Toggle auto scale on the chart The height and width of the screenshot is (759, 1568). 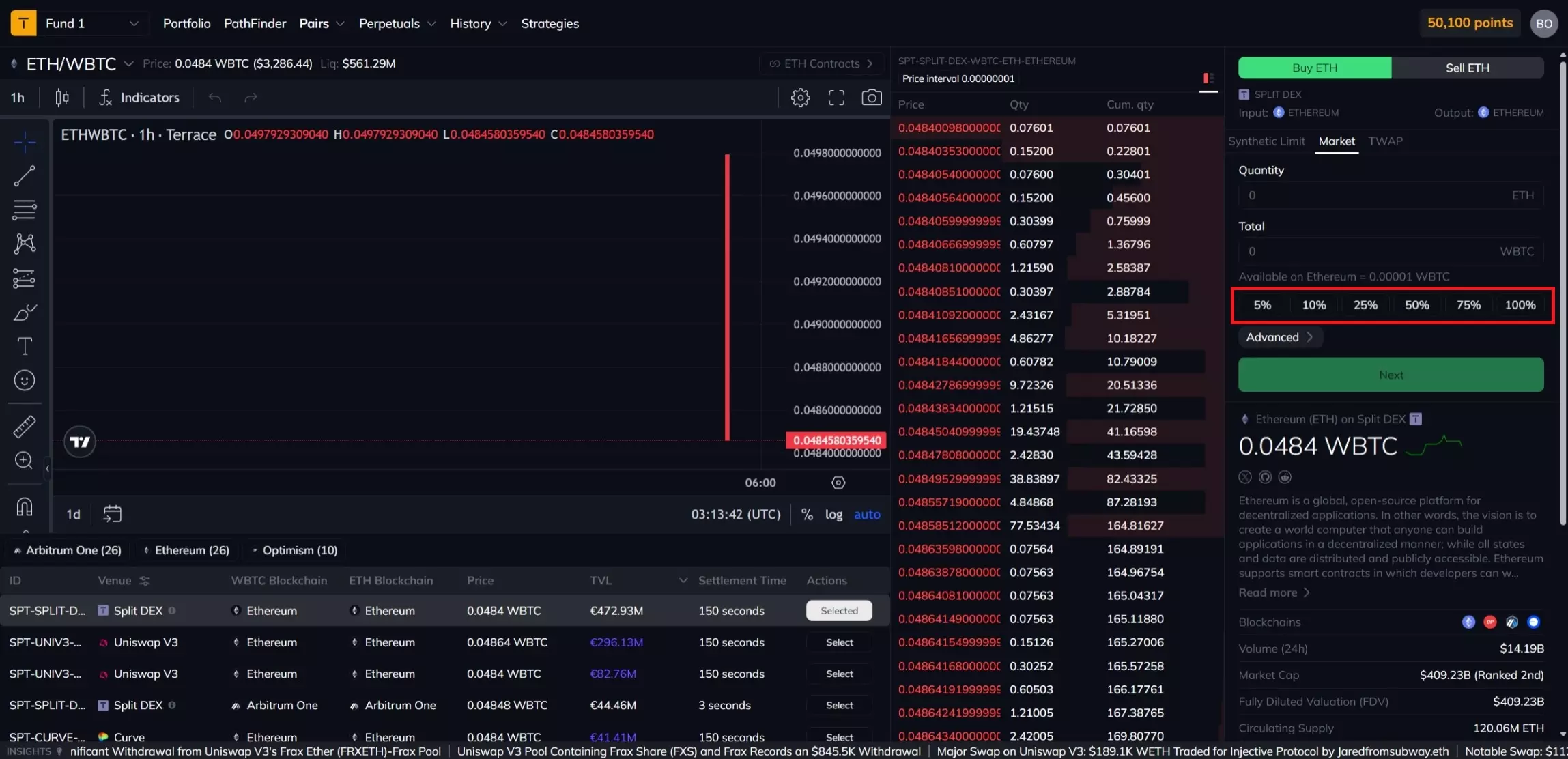coord(867,515)
